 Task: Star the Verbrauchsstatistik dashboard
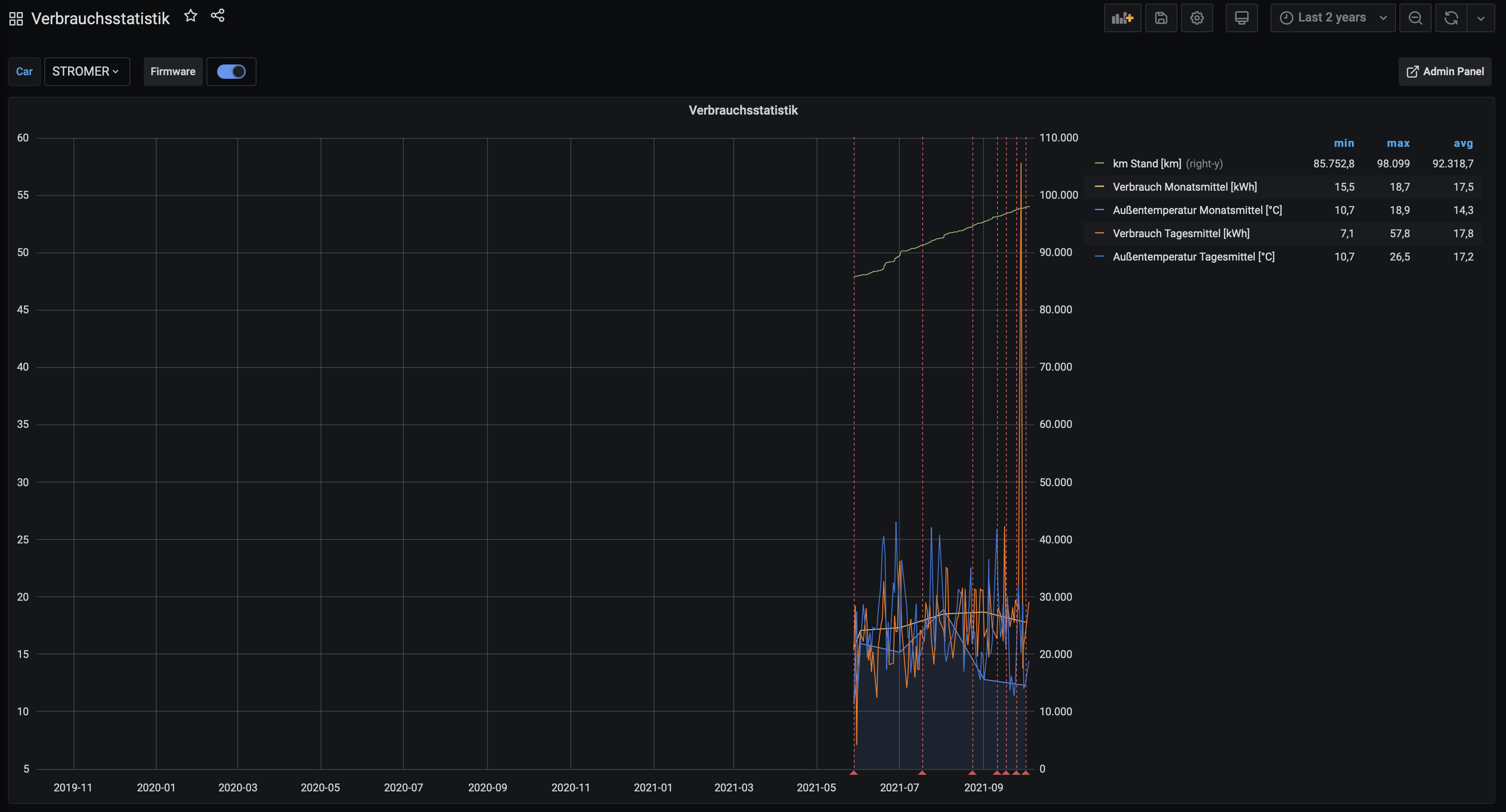tap(191, 16)
